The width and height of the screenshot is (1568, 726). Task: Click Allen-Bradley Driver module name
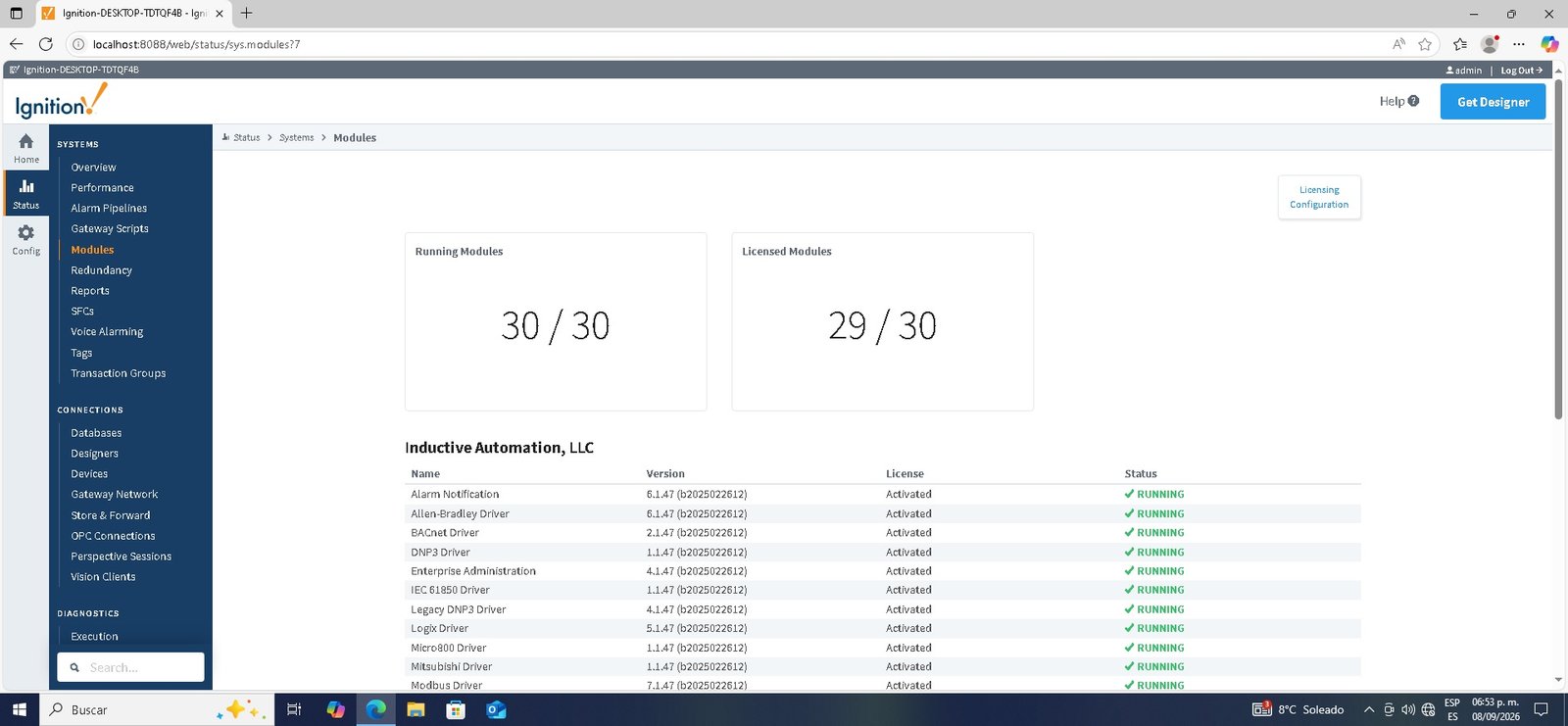pyautogui.click(x=460, y=513)
